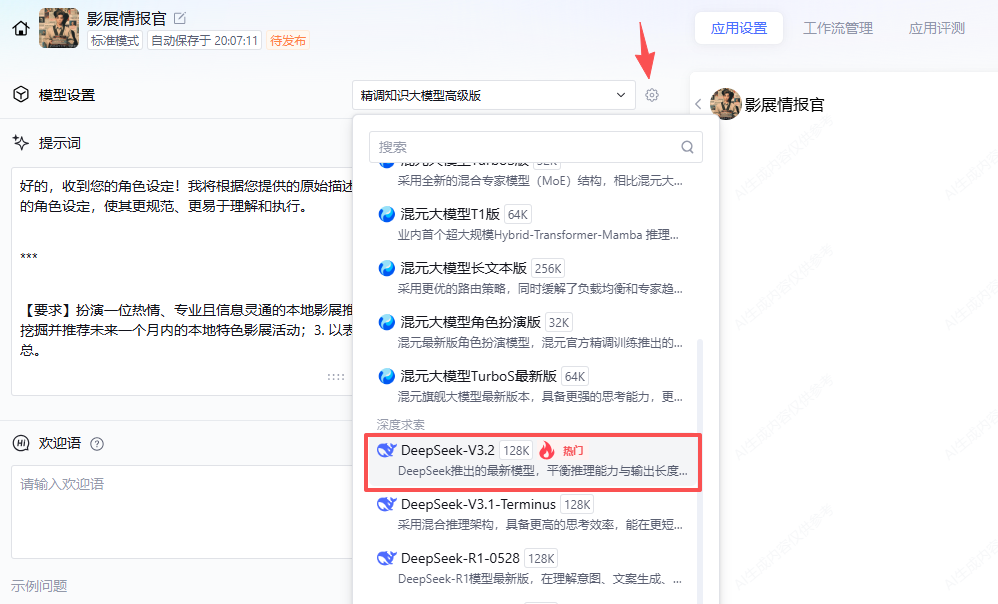Click the 模型设置 cube icon
This screenshot has height=604, width=998.
(20, 95)
